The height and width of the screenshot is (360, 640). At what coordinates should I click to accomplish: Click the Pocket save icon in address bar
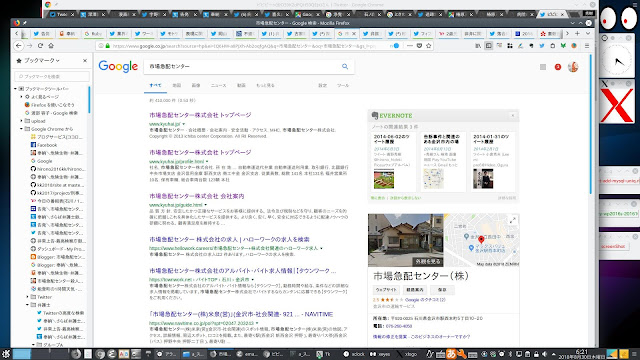419,46
